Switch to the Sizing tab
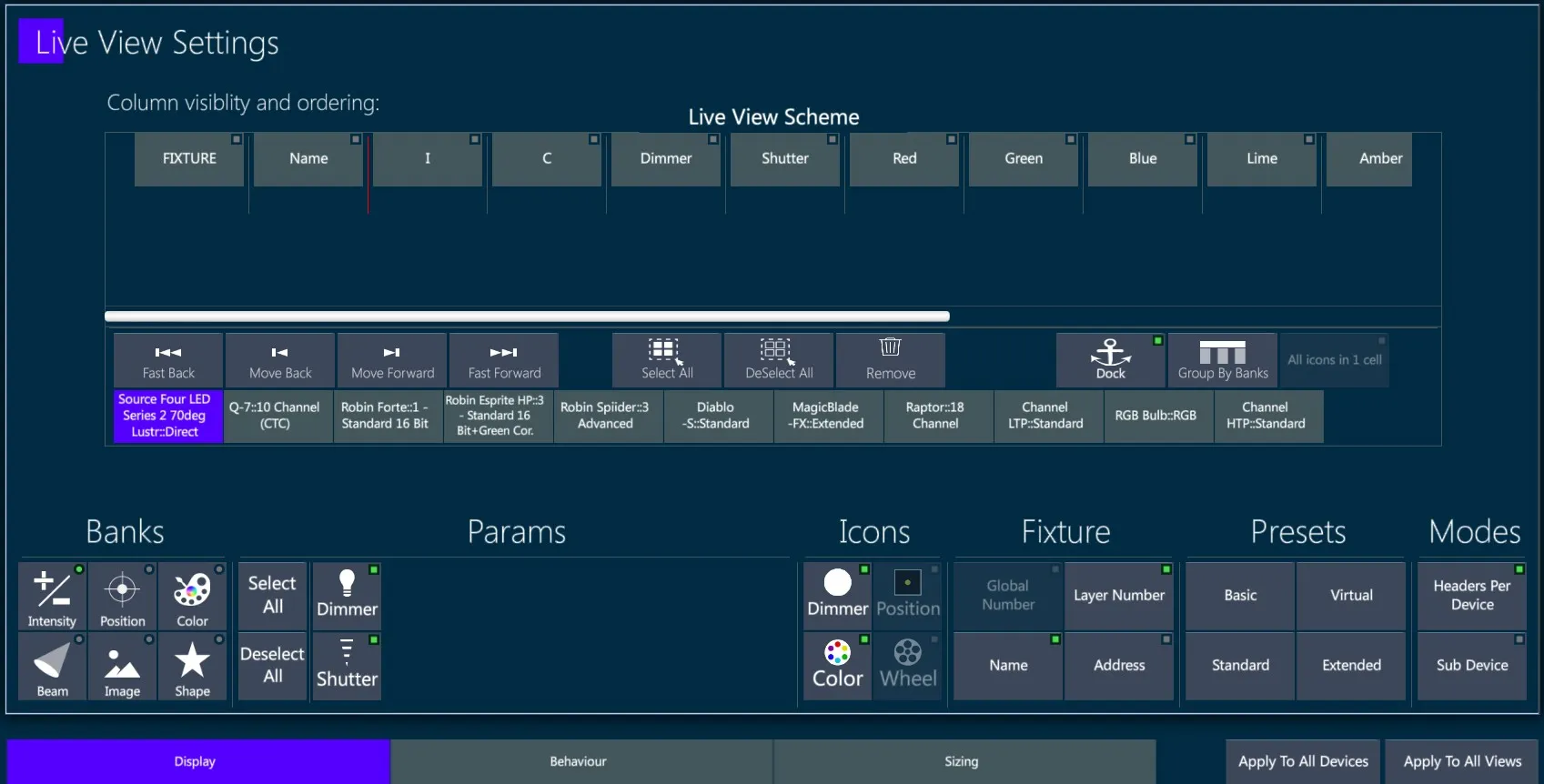The image size is (1544, 784). coord(964,762)
